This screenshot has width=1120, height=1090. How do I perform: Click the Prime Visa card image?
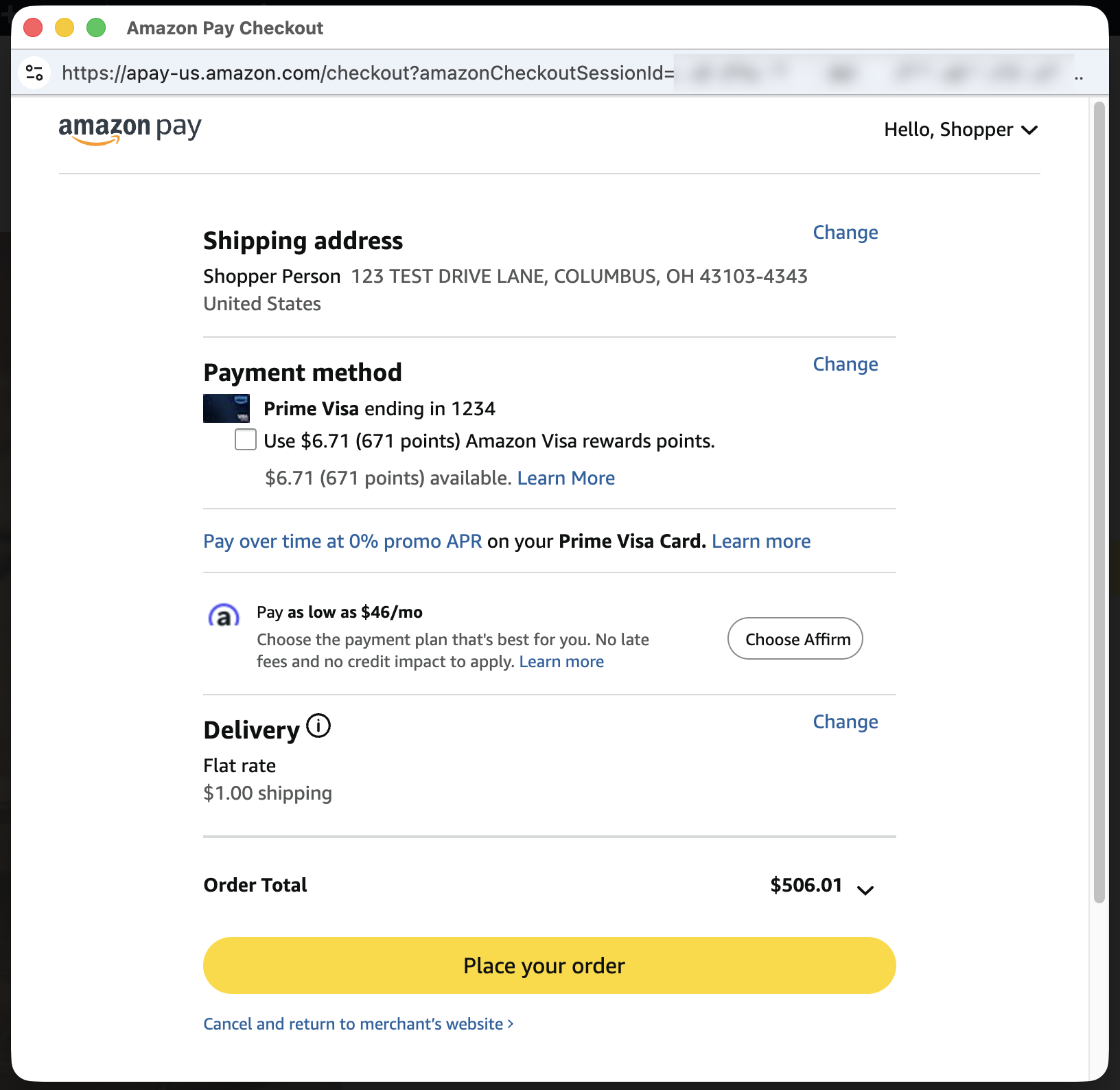tap(226, 408)
